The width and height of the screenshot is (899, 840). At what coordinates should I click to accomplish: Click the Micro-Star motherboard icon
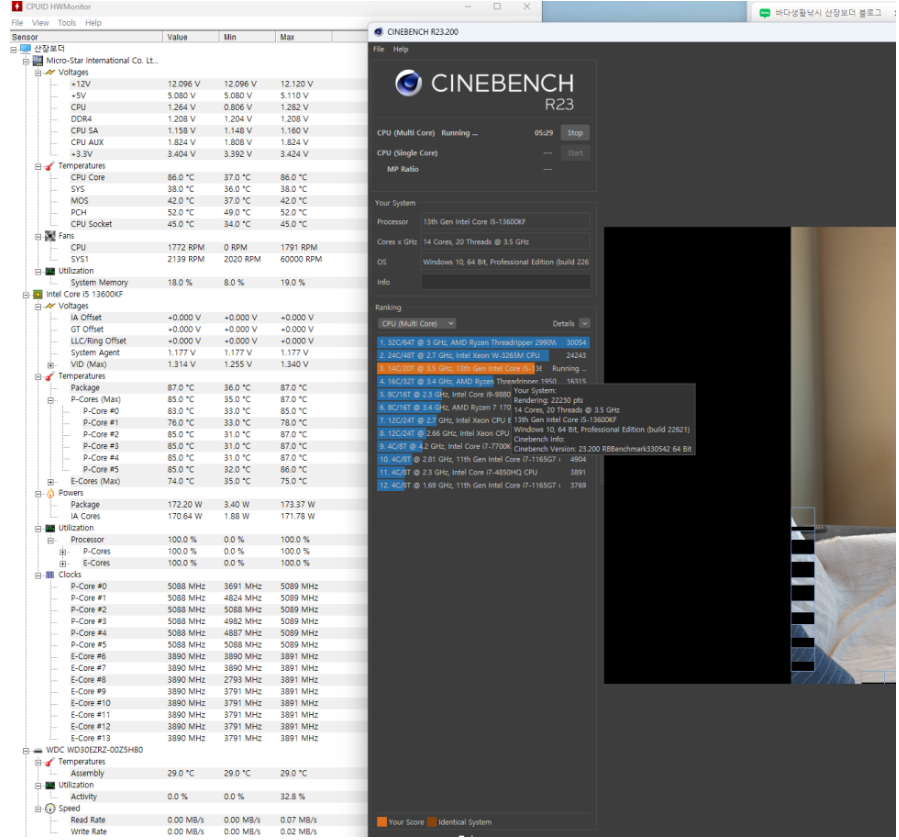tap(38, 61)
